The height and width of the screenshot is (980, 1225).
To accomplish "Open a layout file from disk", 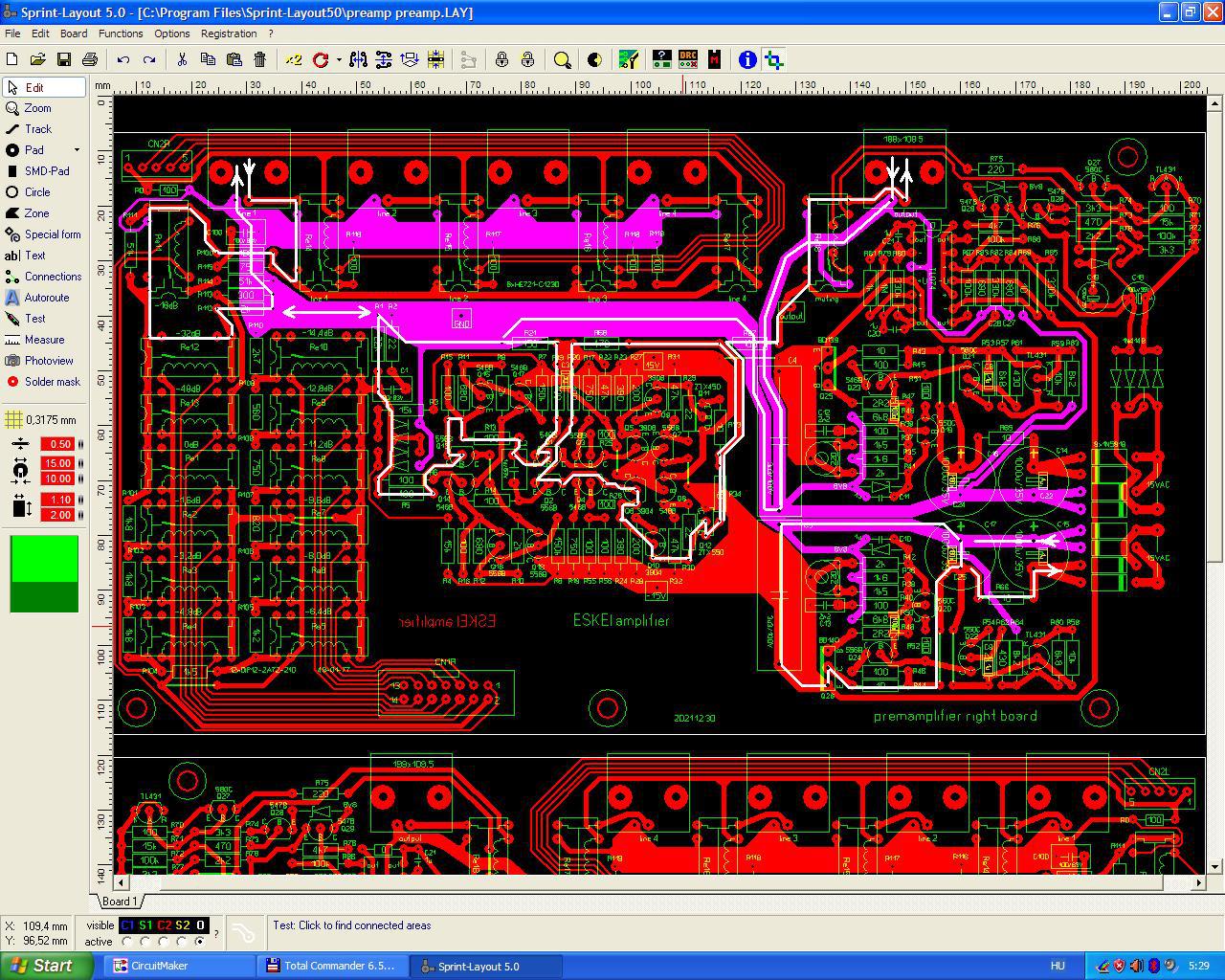I will [38, 59].
